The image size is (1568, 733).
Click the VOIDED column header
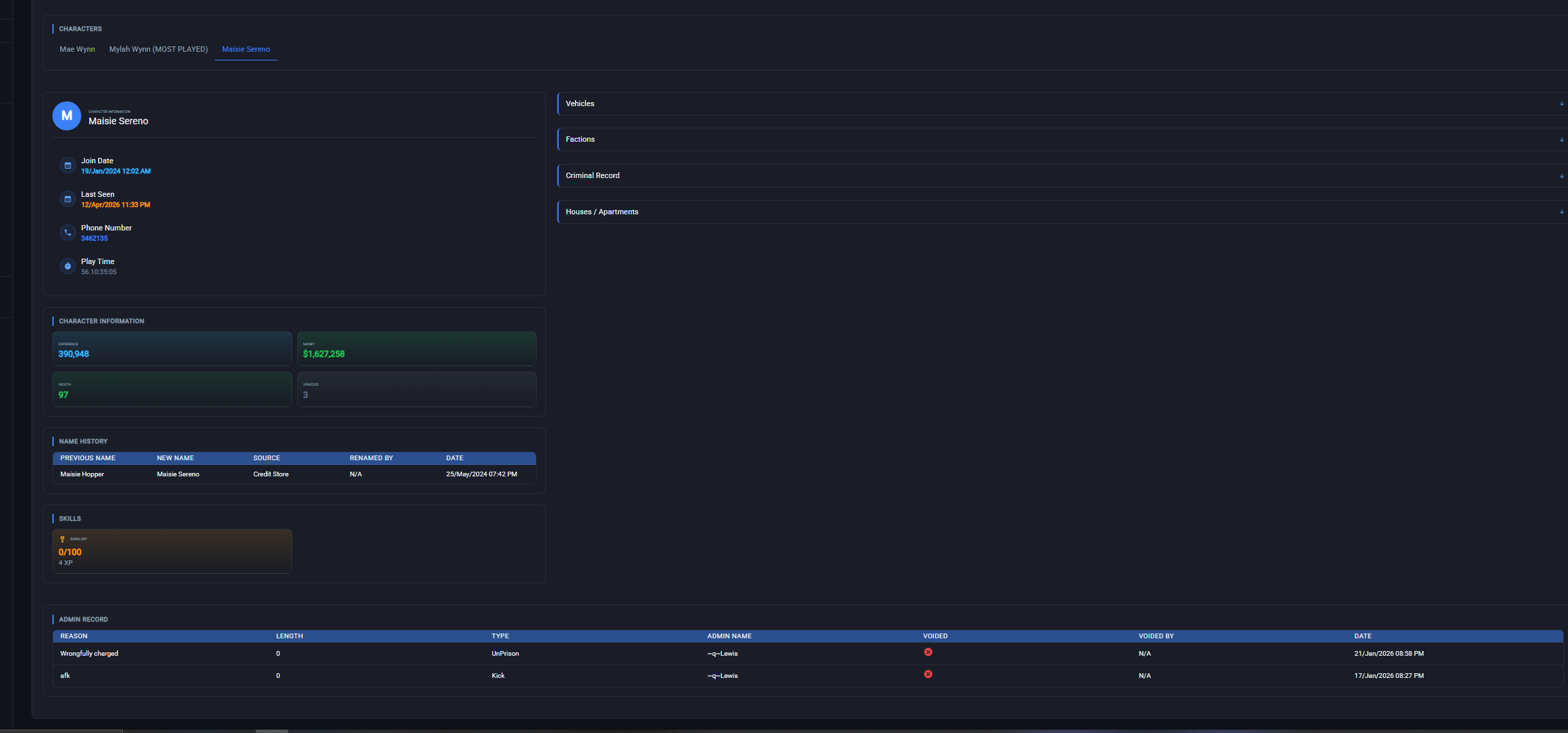click(935, 636)
